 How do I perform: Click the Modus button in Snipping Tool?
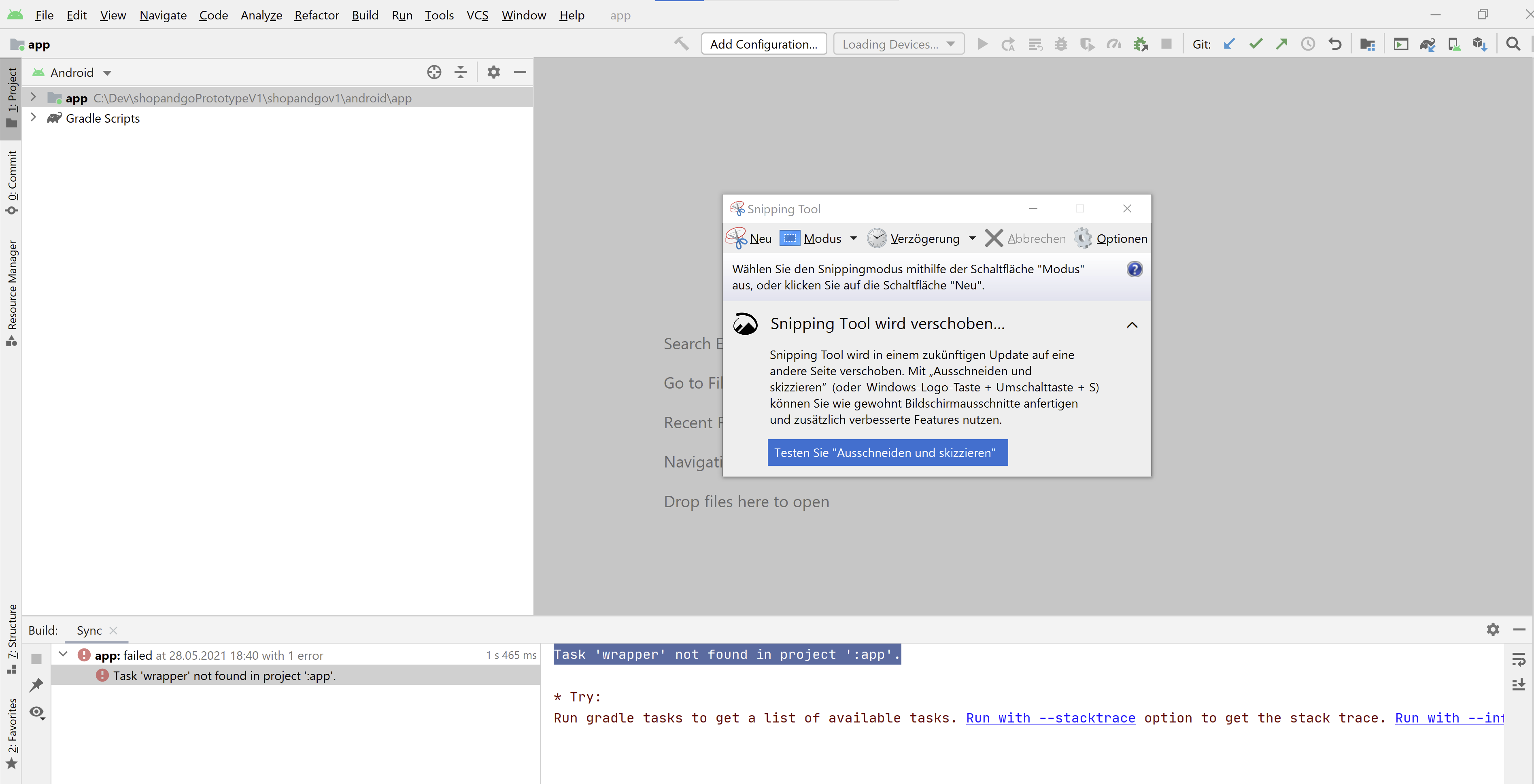pos(811,238)
